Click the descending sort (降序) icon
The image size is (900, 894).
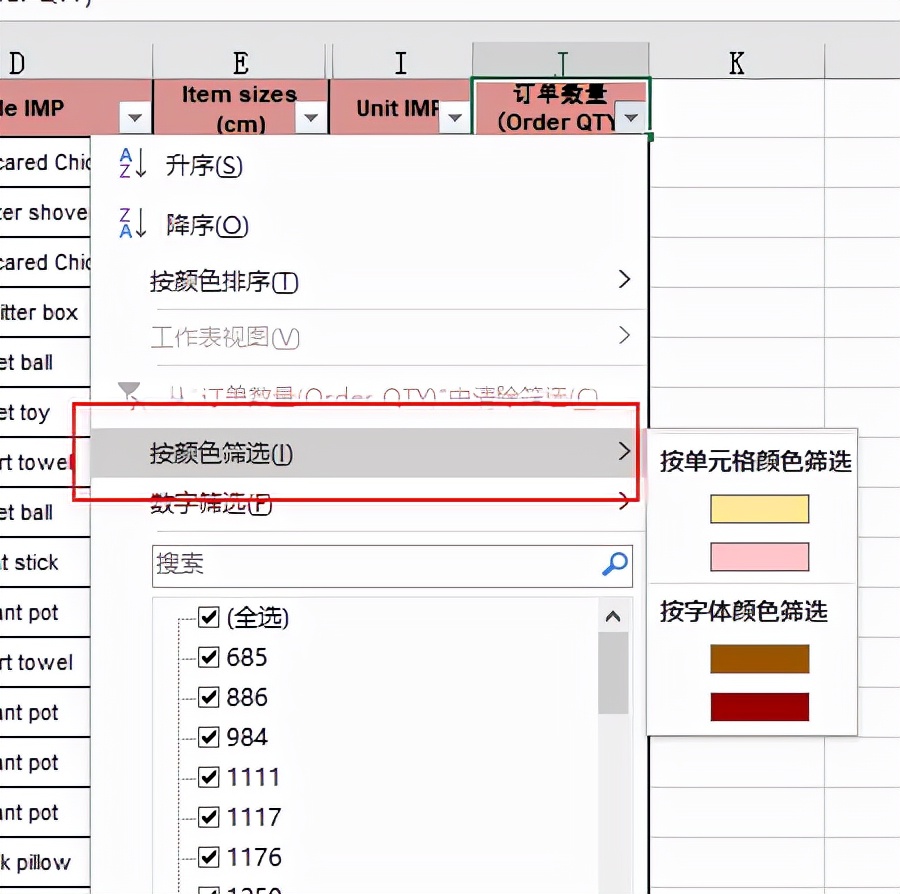(x=131, y=224)
